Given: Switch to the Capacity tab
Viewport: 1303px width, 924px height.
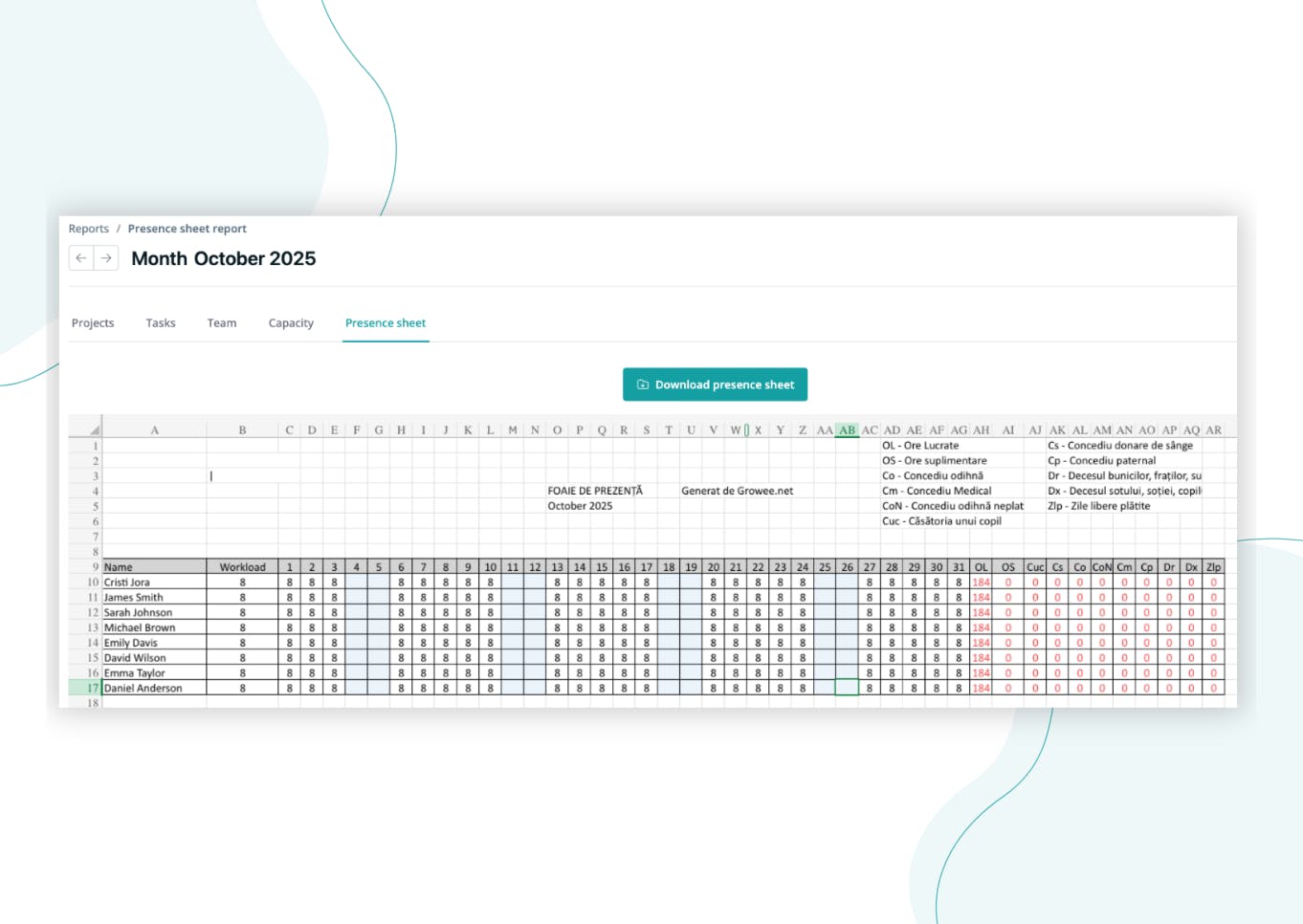Looking at the screenshot, I should [x=291, y=322].
